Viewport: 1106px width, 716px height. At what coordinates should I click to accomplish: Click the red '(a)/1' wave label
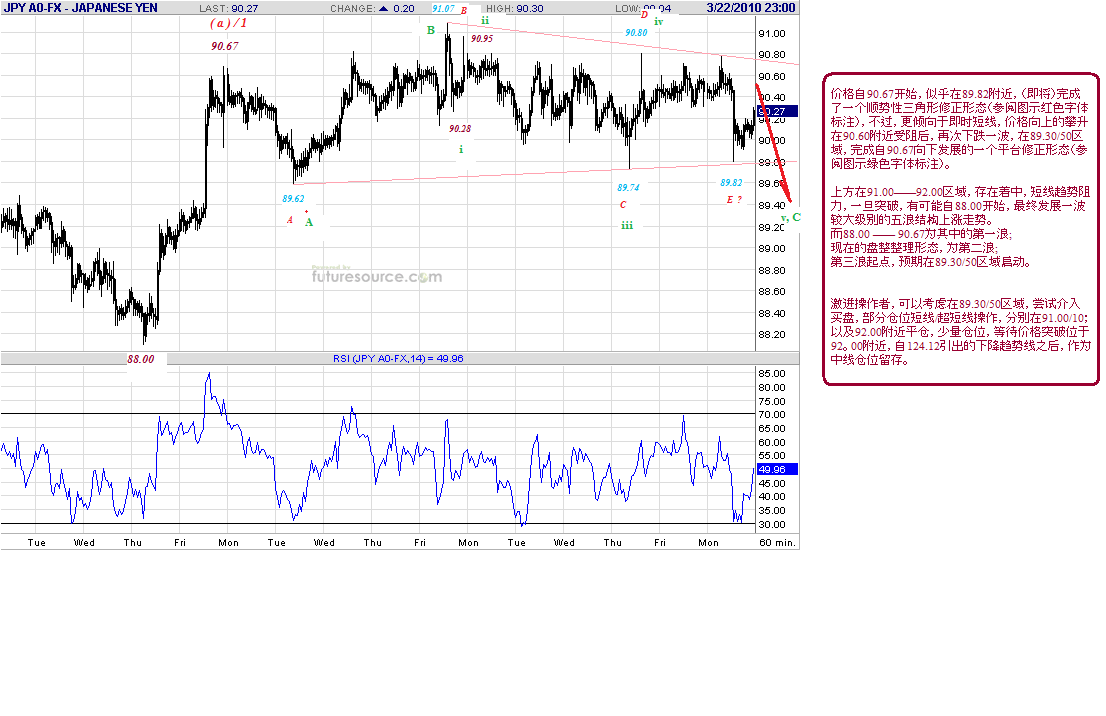click(229, 23)
